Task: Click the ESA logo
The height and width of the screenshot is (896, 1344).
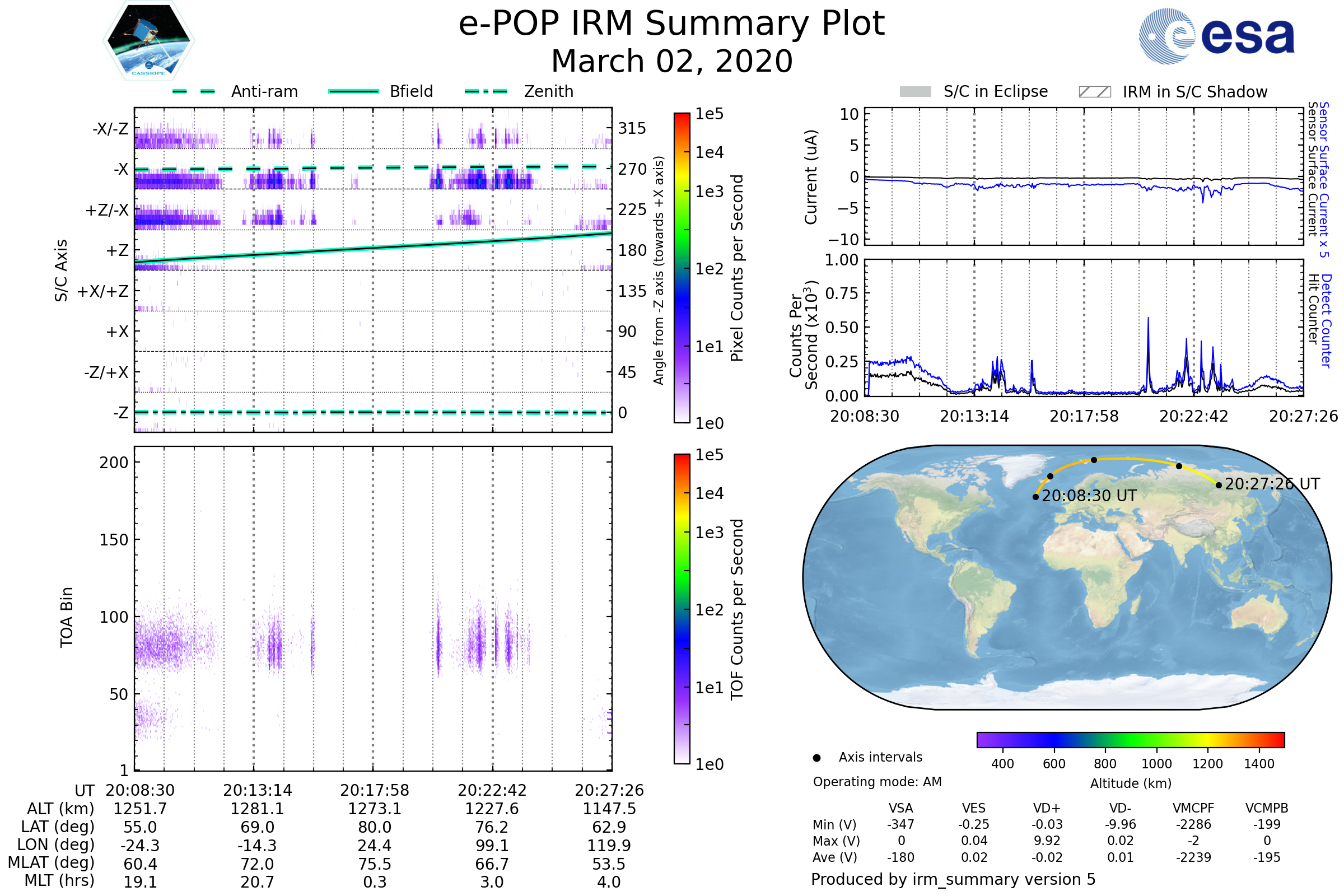Action: (1217, 36)
